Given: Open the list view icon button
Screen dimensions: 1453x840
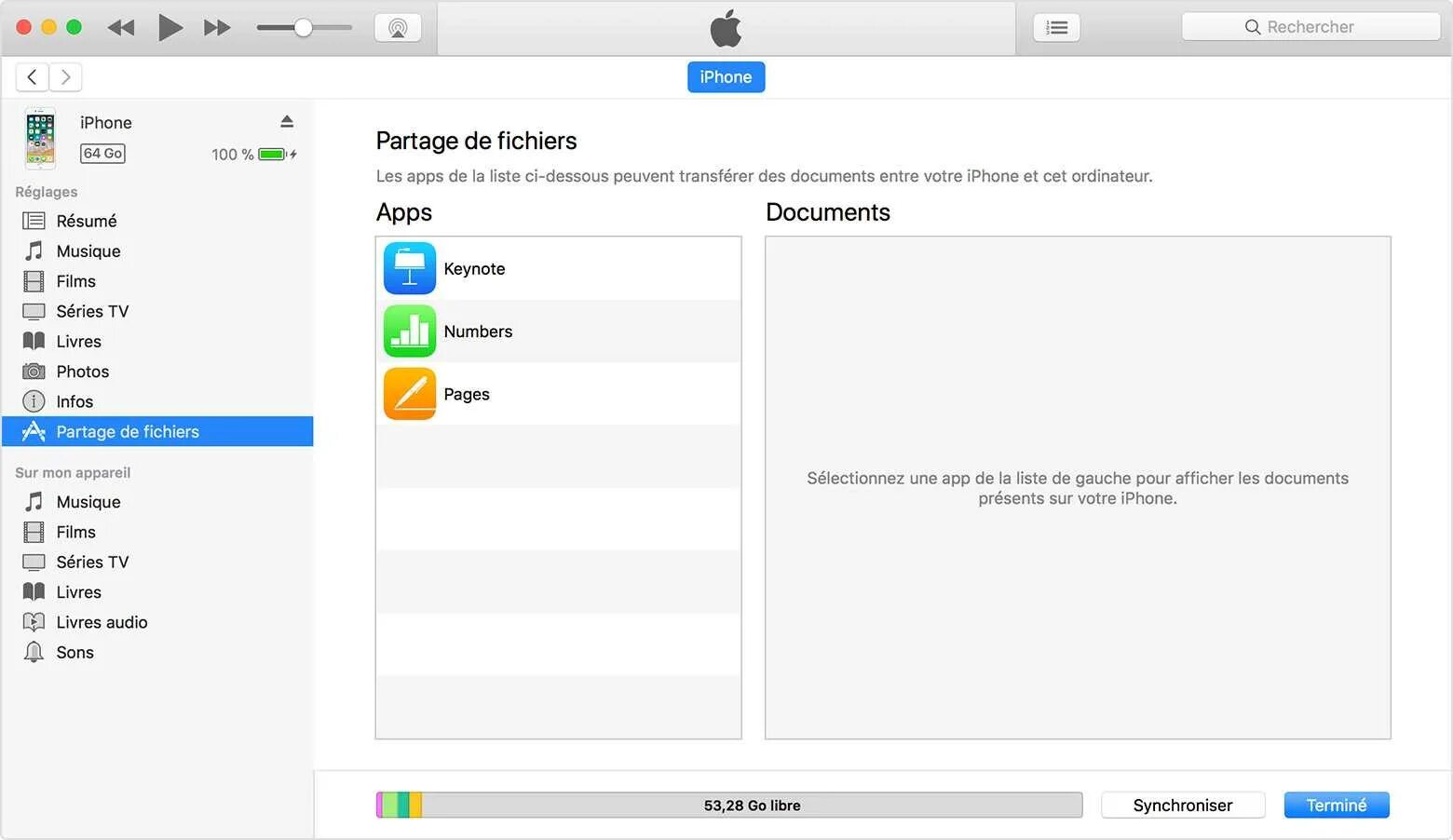Looking at the screenshot, I should tap(1056, 27).
